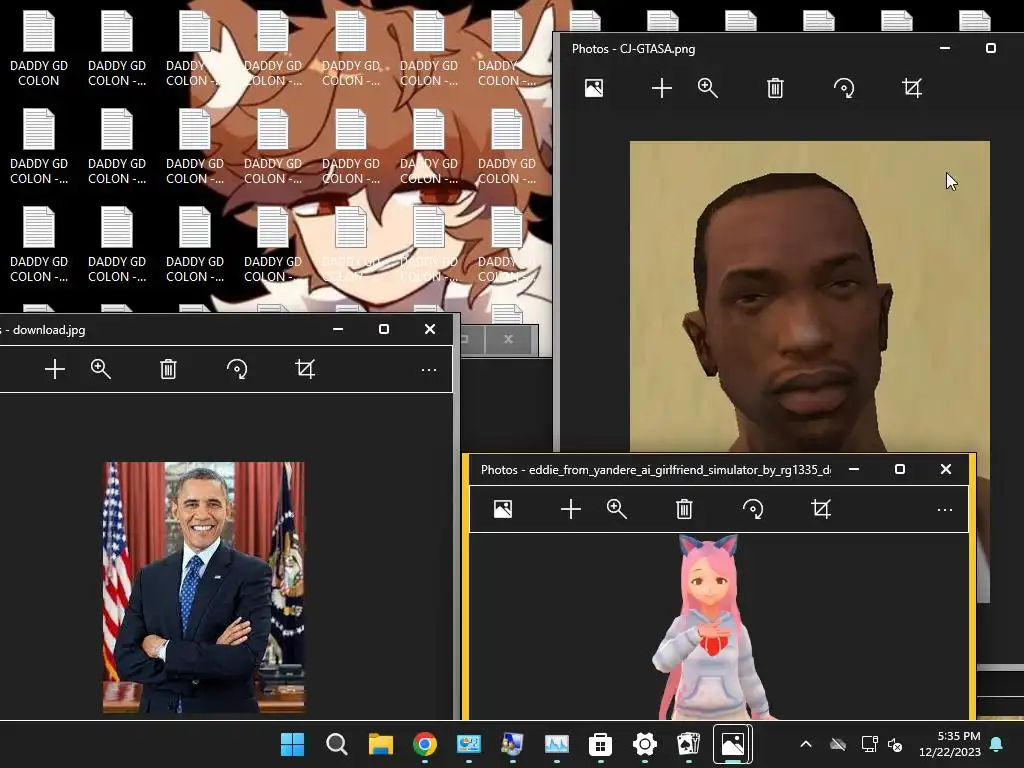Zoom in on CJ-GTASA.png photo
The image size is (1024, 768).
(x=708, y=88)
